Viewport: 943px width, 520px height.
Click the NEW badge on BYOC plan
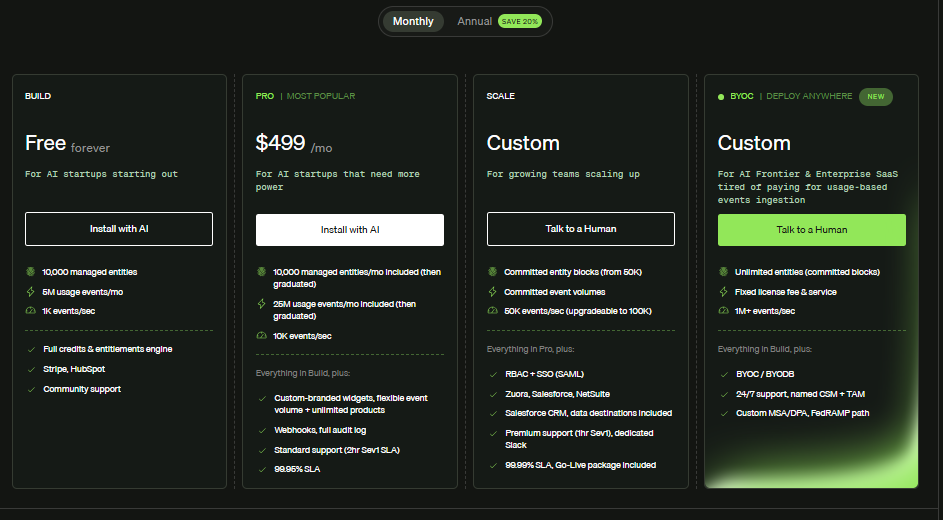click(x=876, y=96)
